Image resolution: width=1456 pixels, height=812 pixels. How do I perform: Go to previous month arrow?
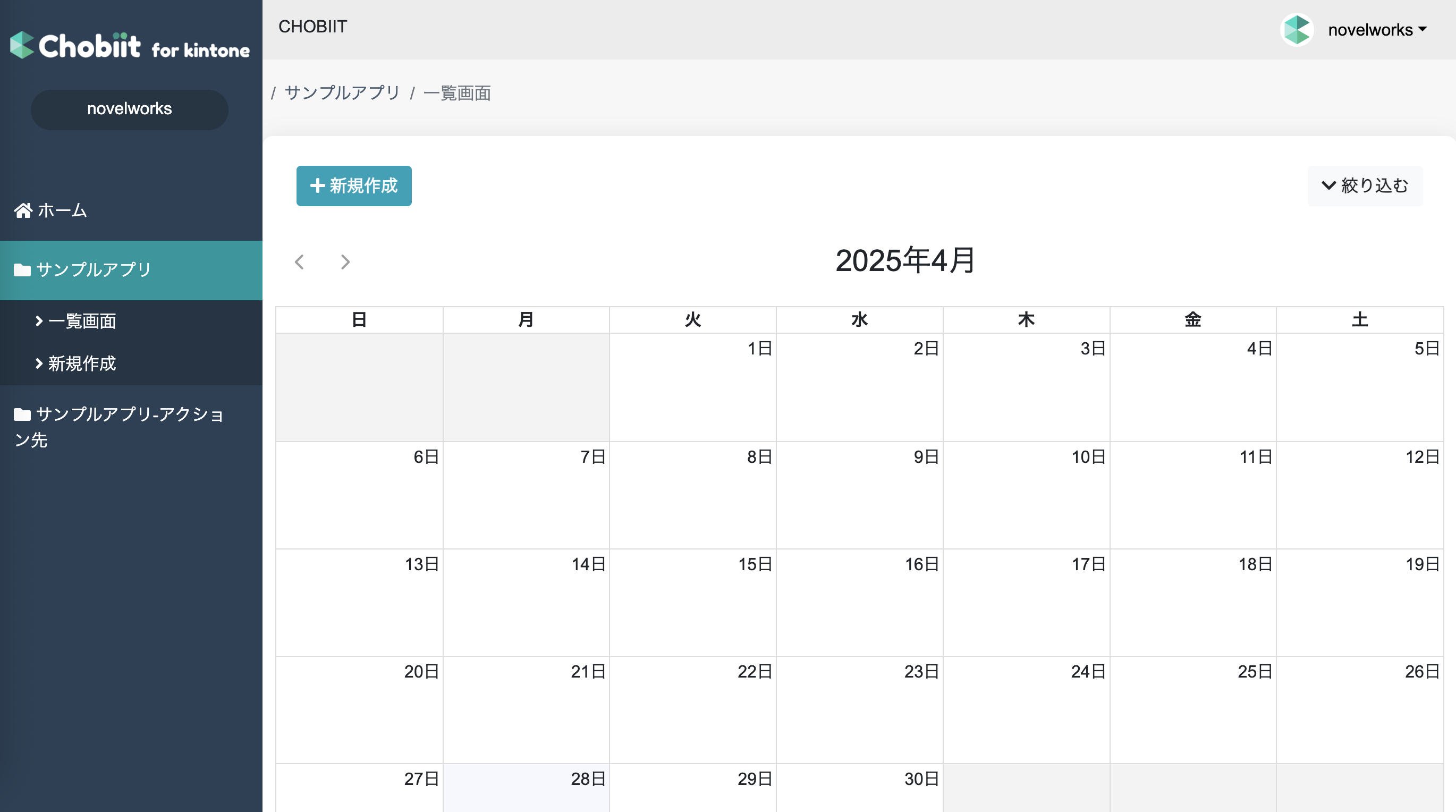click(x=300, y=261)
